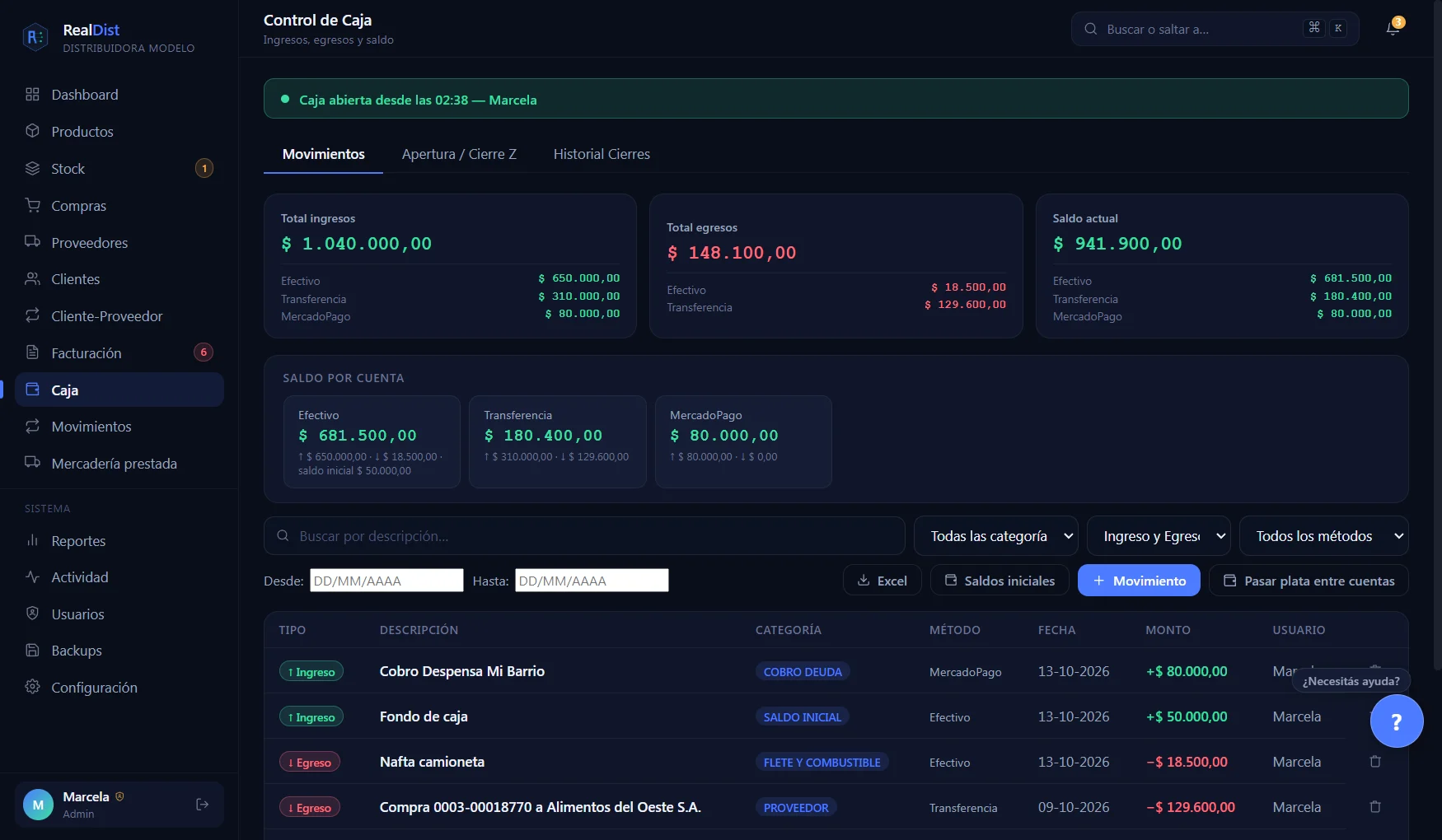Add a new Movimiento
This screenshot has width=1442, height=840.
coord(1139,581)
